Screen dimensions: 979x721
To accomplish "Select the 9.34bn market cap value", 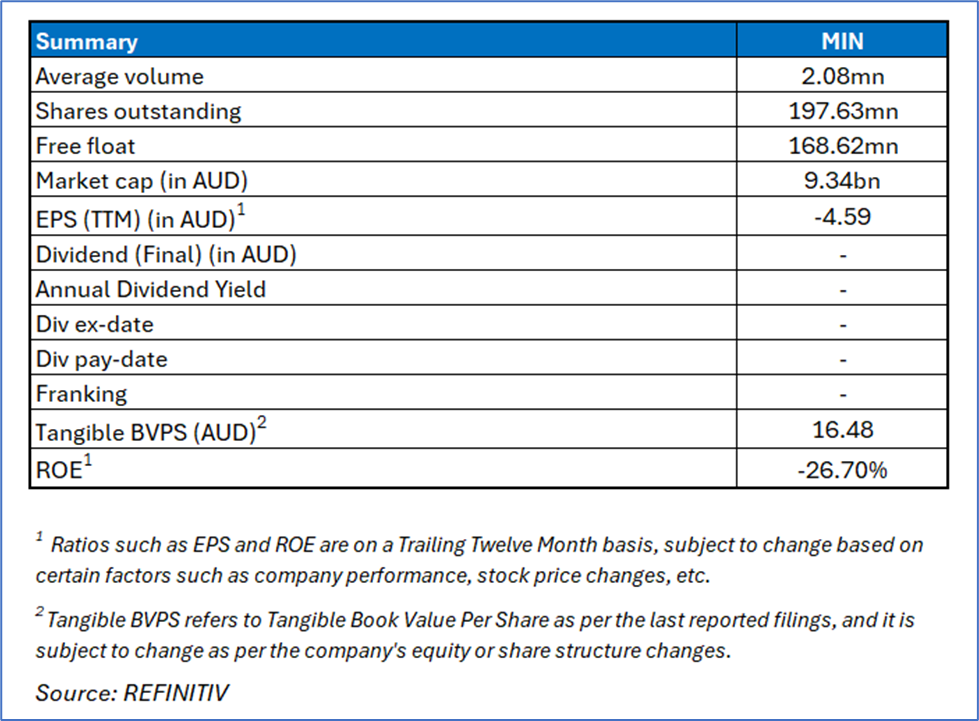I will (842, 181).
